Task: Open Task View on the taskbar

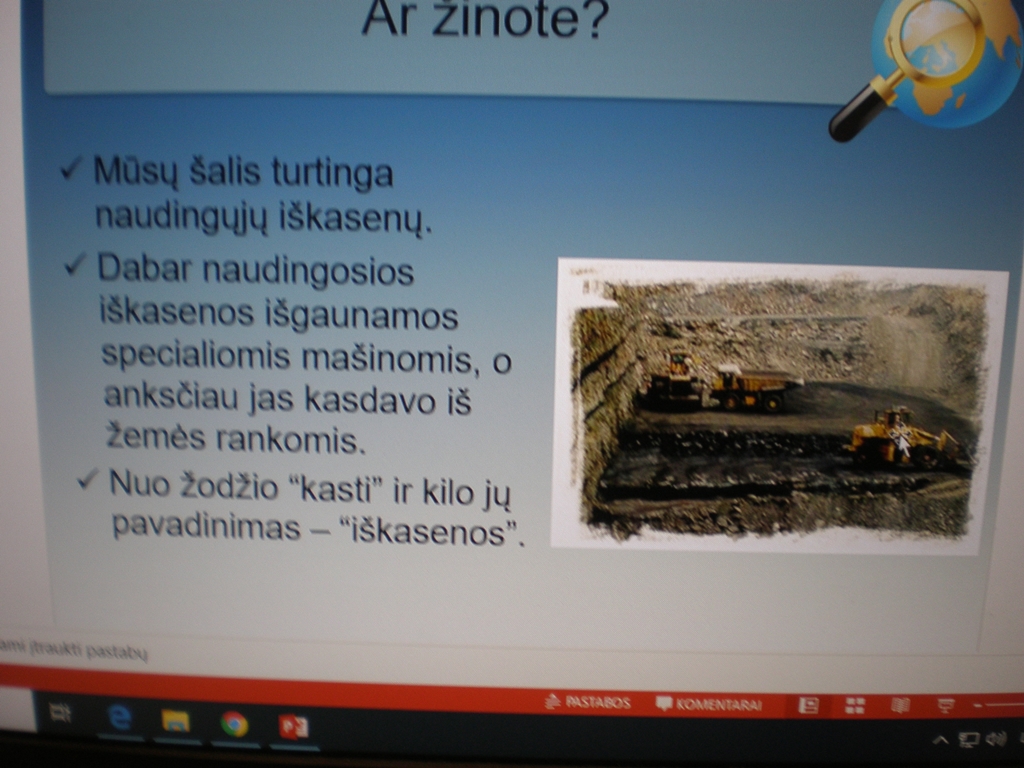Action: click(60, 713)
